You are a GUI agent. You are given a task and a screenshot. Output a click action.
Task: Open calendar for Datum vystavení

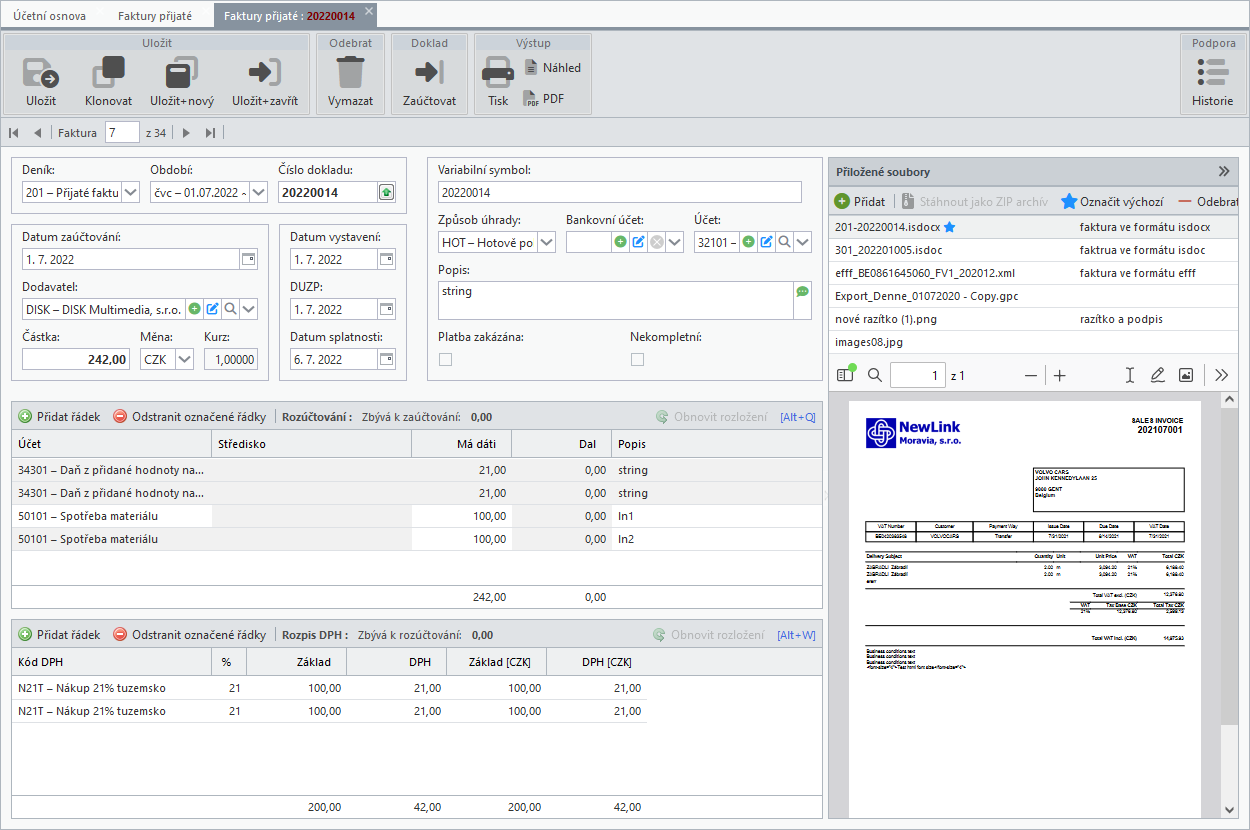tap(386, 259)
